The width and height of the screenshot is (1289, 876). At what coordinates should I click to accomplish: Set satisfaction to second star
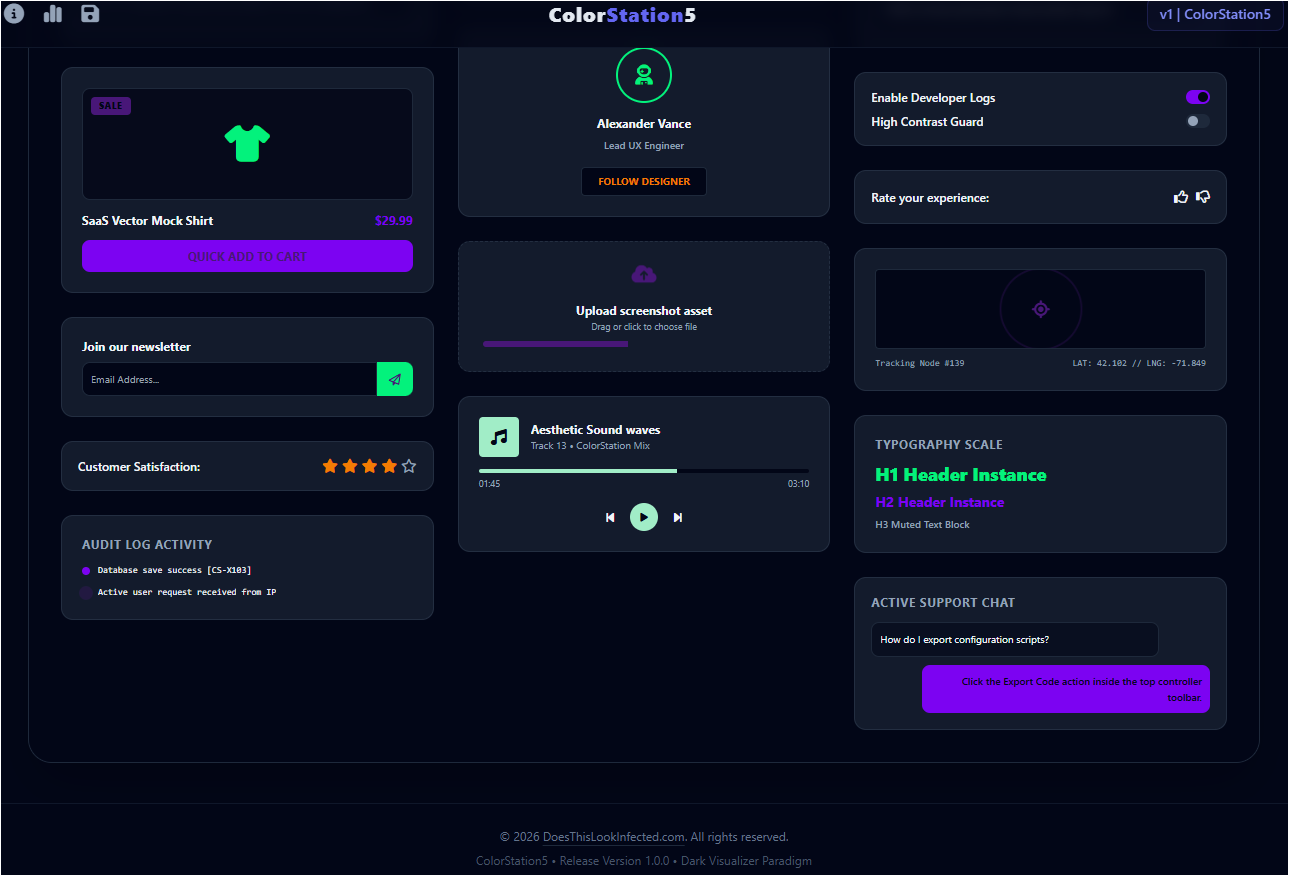[x=350, y=466]
